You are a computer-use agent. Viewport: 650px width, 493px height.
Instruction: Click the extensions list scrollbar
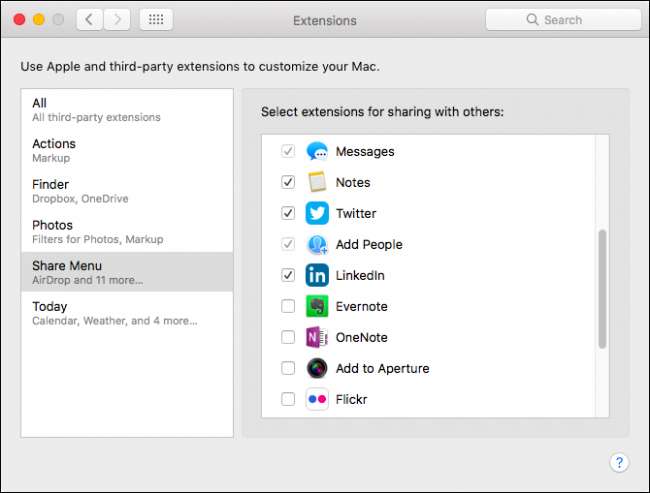point(602,289)
